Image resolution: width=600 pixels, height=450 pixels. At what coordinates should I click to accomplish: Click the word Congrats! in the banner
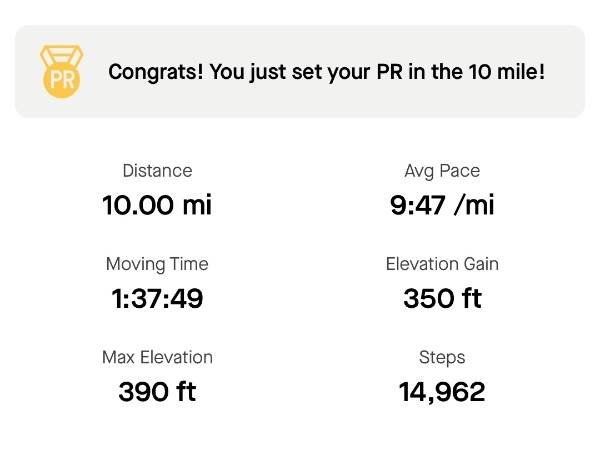pyautogui.click(x=156, y=72)
